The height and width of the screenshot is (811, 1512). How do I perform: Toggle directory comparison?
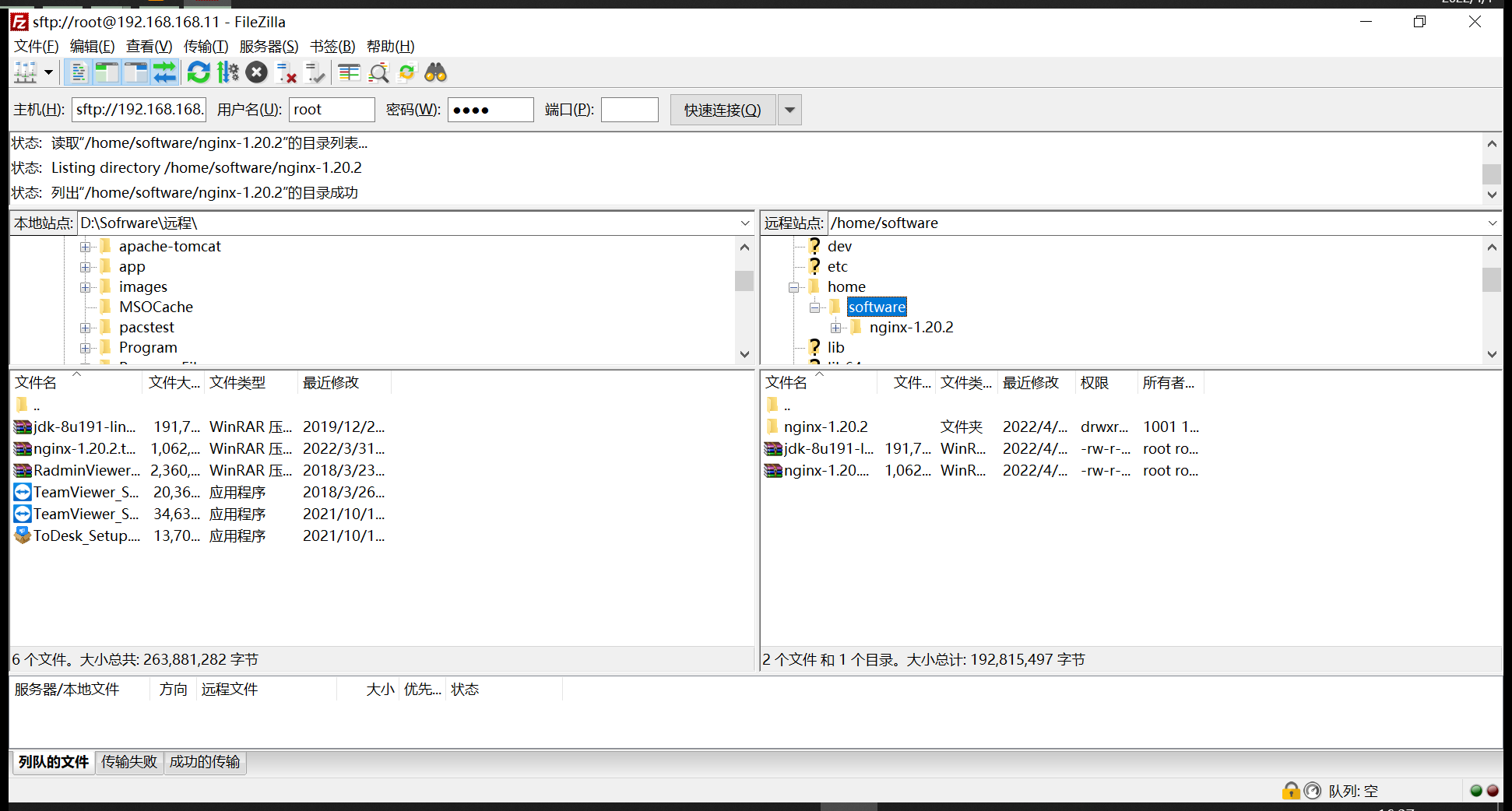(378, 73)
